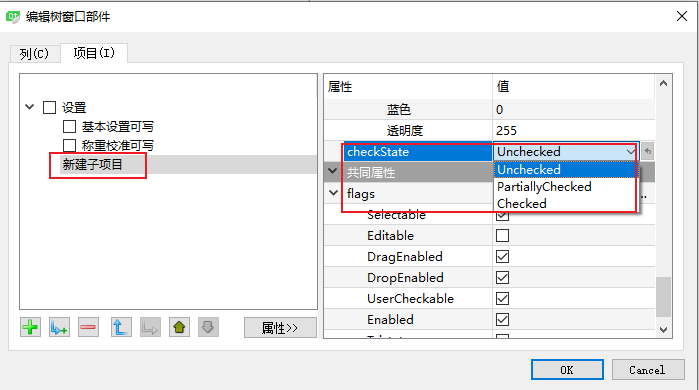Switch to the 项目(I) tab
Viewport: 699px width, 390px height.
tap(94, 53)
